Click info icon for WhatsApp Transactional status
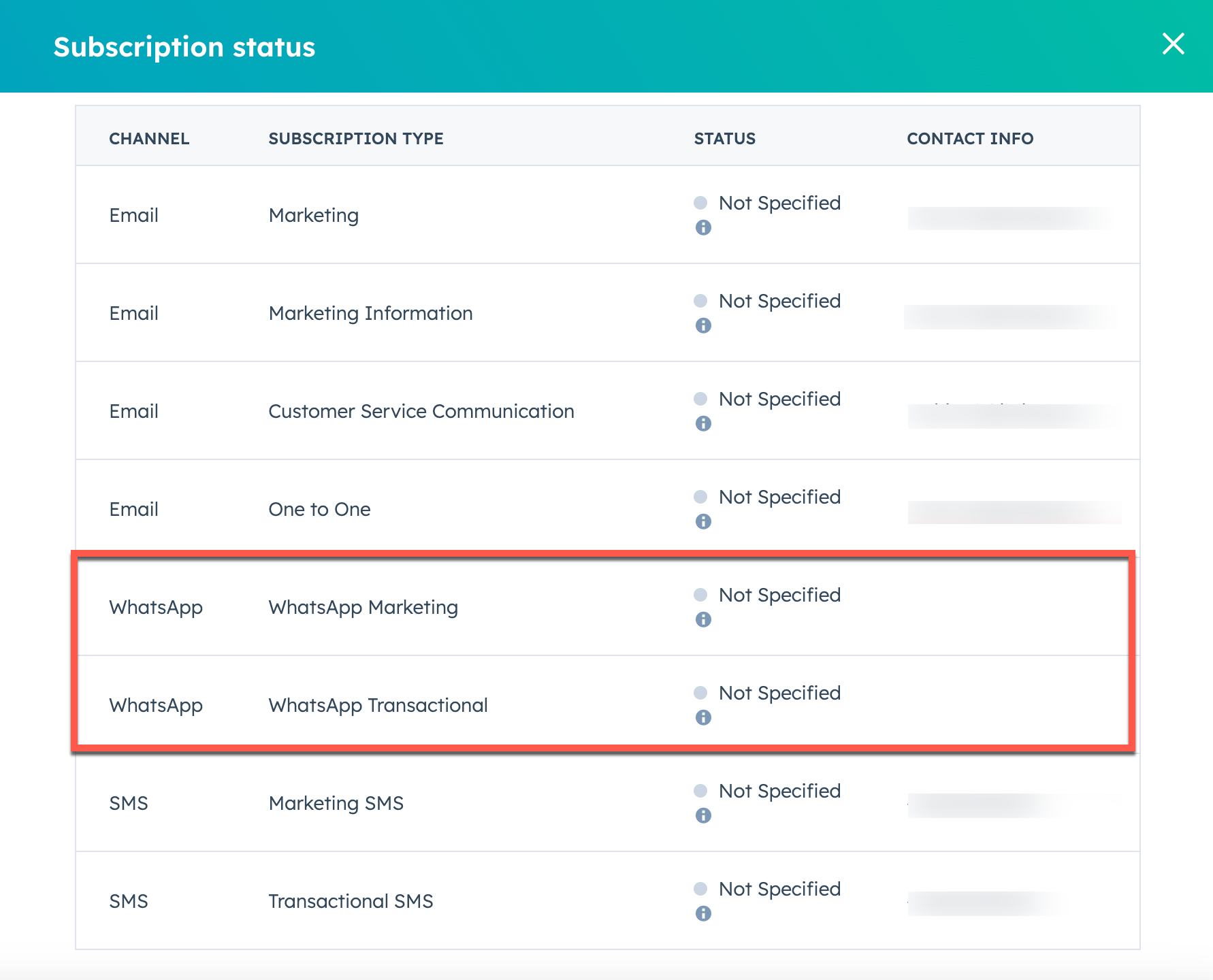Viewport: 1213px width, 980px height. point(703,718)
